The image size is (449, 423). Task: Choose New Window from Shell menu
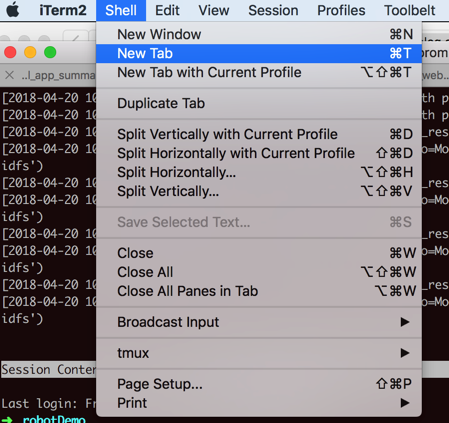pyautogui.click(x=259, y=34)
